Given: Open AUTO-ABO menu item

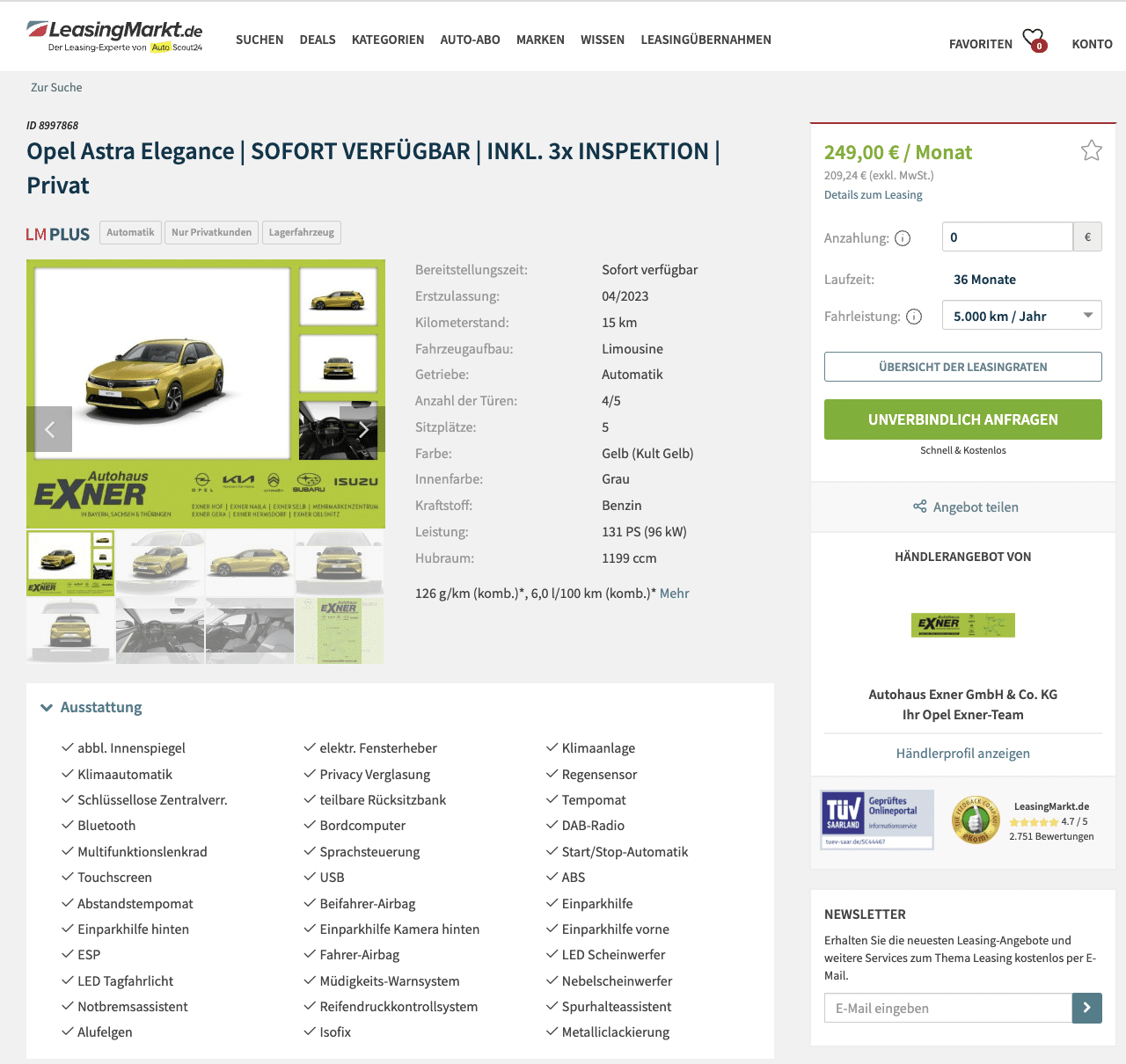Looking at the screenshot, I should click(470, 40).
